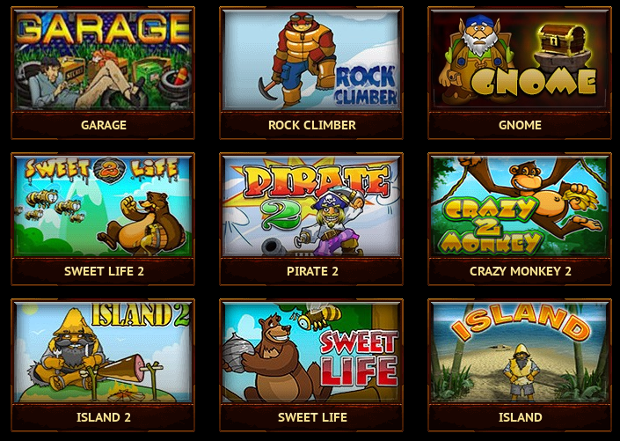
Task: Open the Sweet Life 2 bear artwork
Action: (103, 206)
